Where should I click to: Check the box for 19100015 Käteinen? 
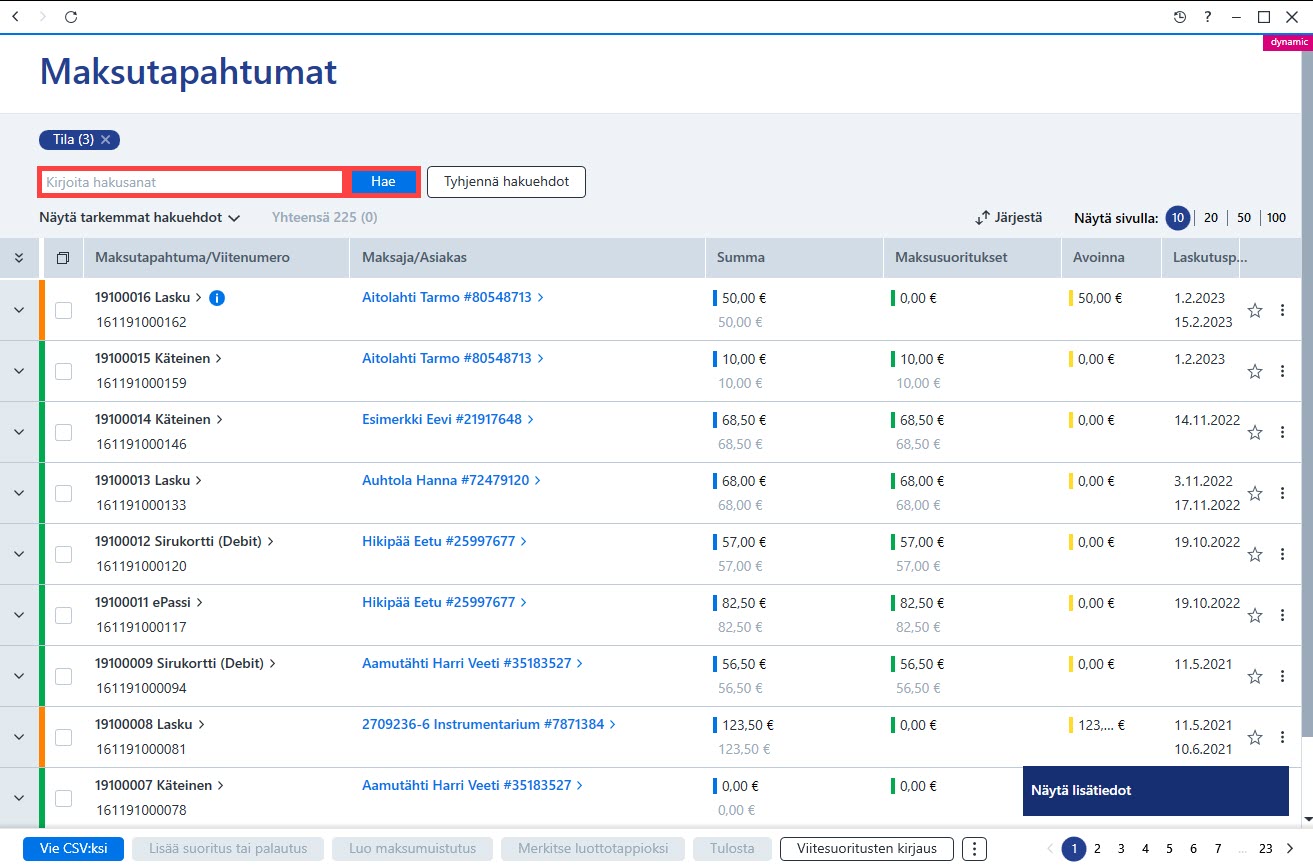(x=63, y=371)
